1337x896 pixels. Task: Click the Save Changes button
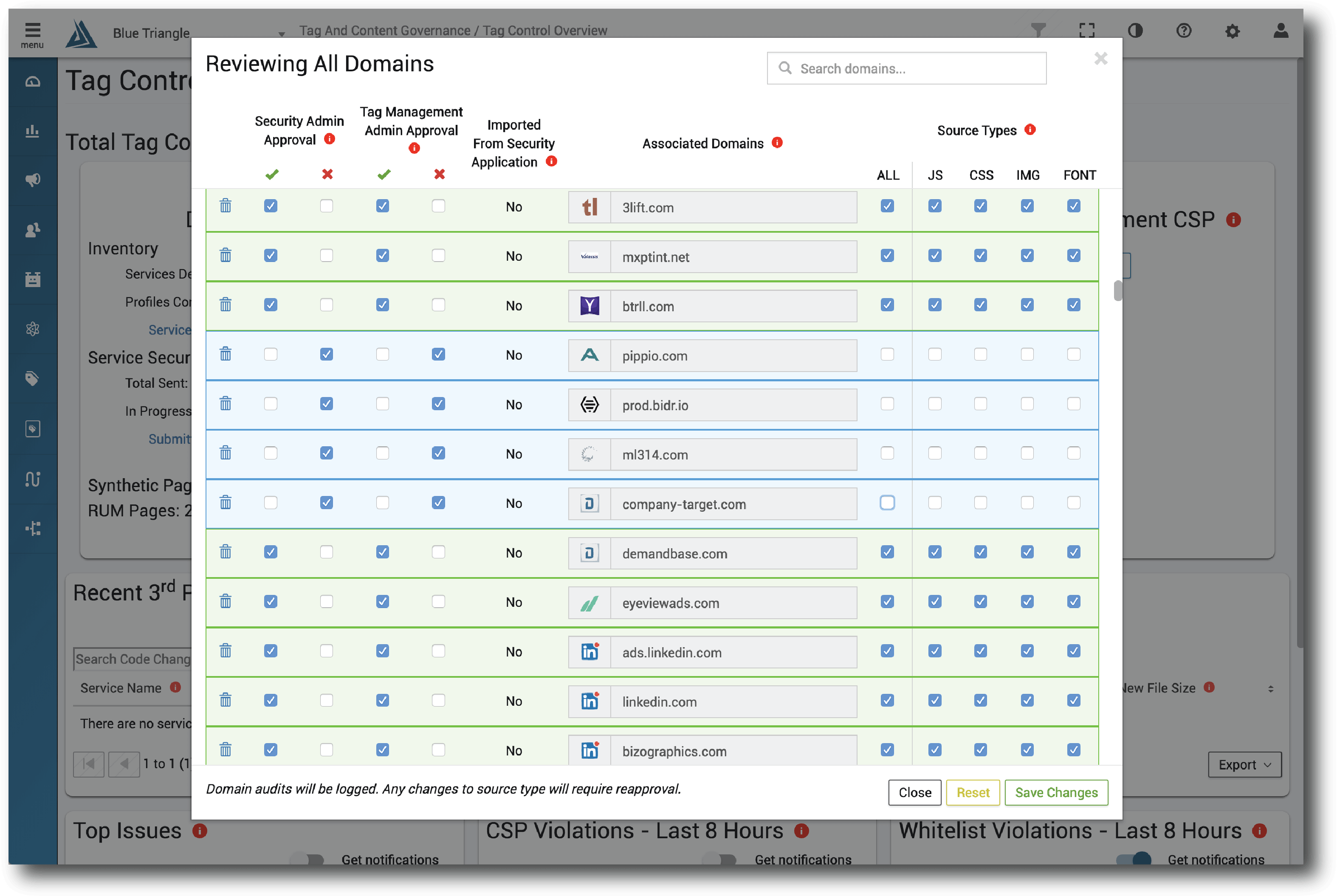[1056, 792]
